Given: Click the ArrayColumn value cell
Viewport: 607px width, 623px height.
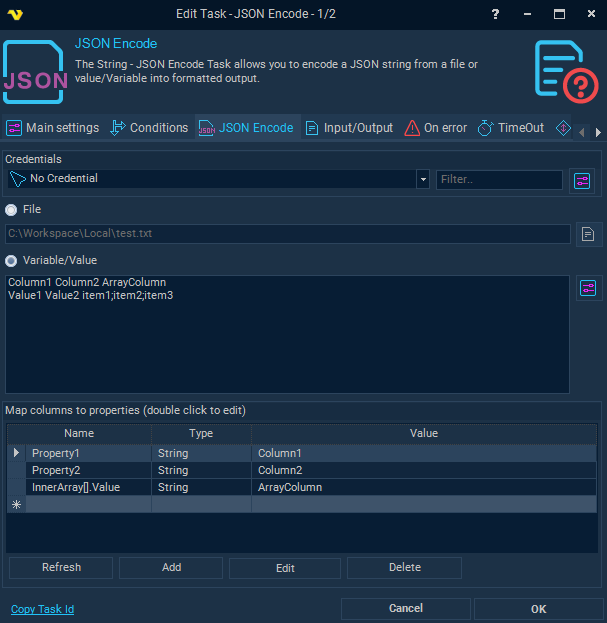Looking at the screenshot, I should (x=424, y=488).
